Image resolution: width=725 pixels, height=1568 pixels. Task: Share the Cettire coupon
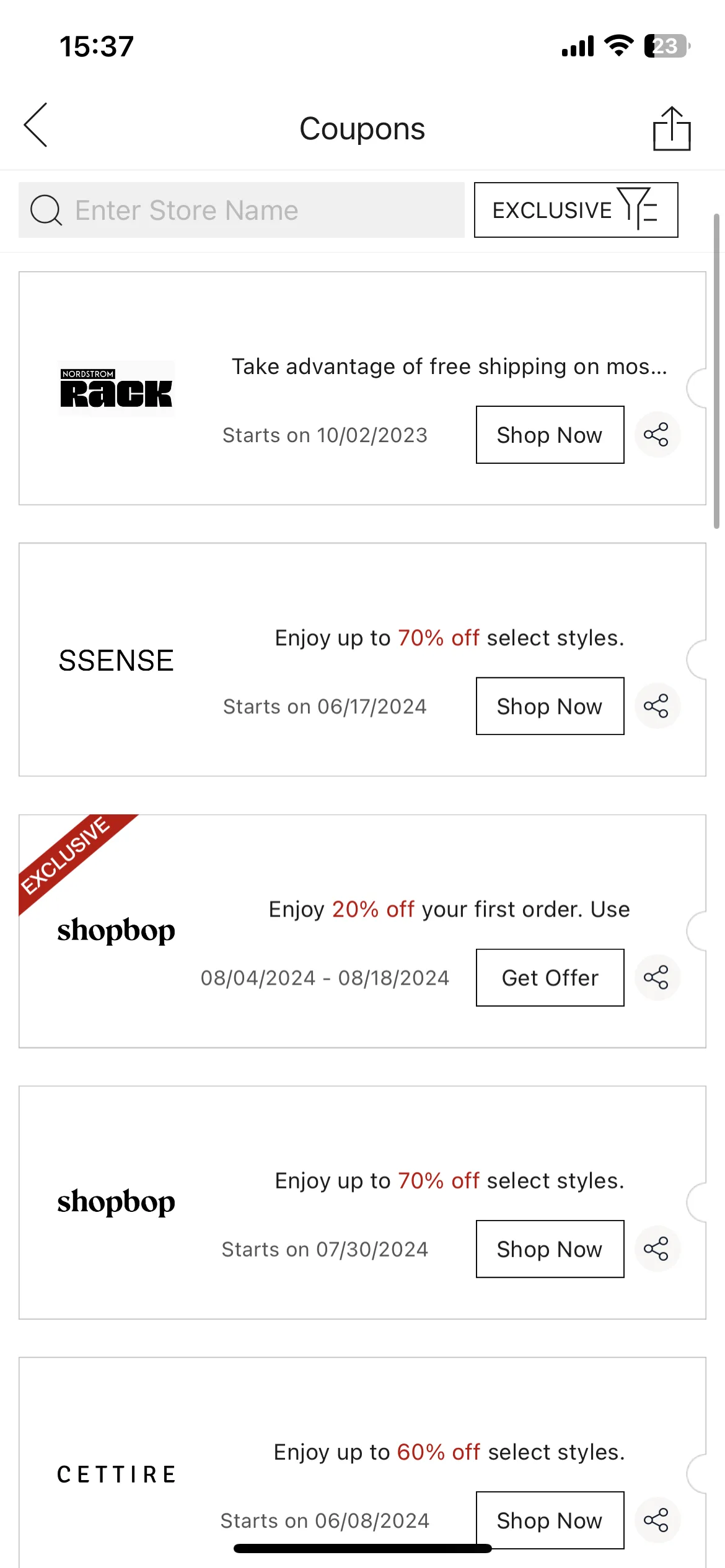[657, 1520]
